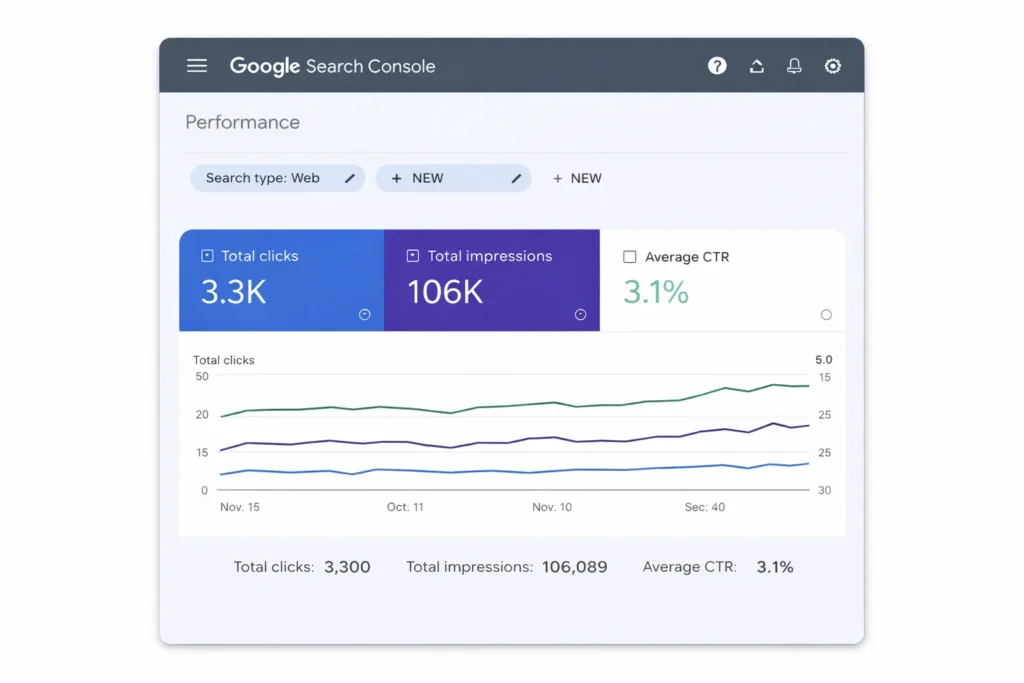
Task: Enable the Average CTR checkbox
Action: pyautogui.click(x=629, y=257)
